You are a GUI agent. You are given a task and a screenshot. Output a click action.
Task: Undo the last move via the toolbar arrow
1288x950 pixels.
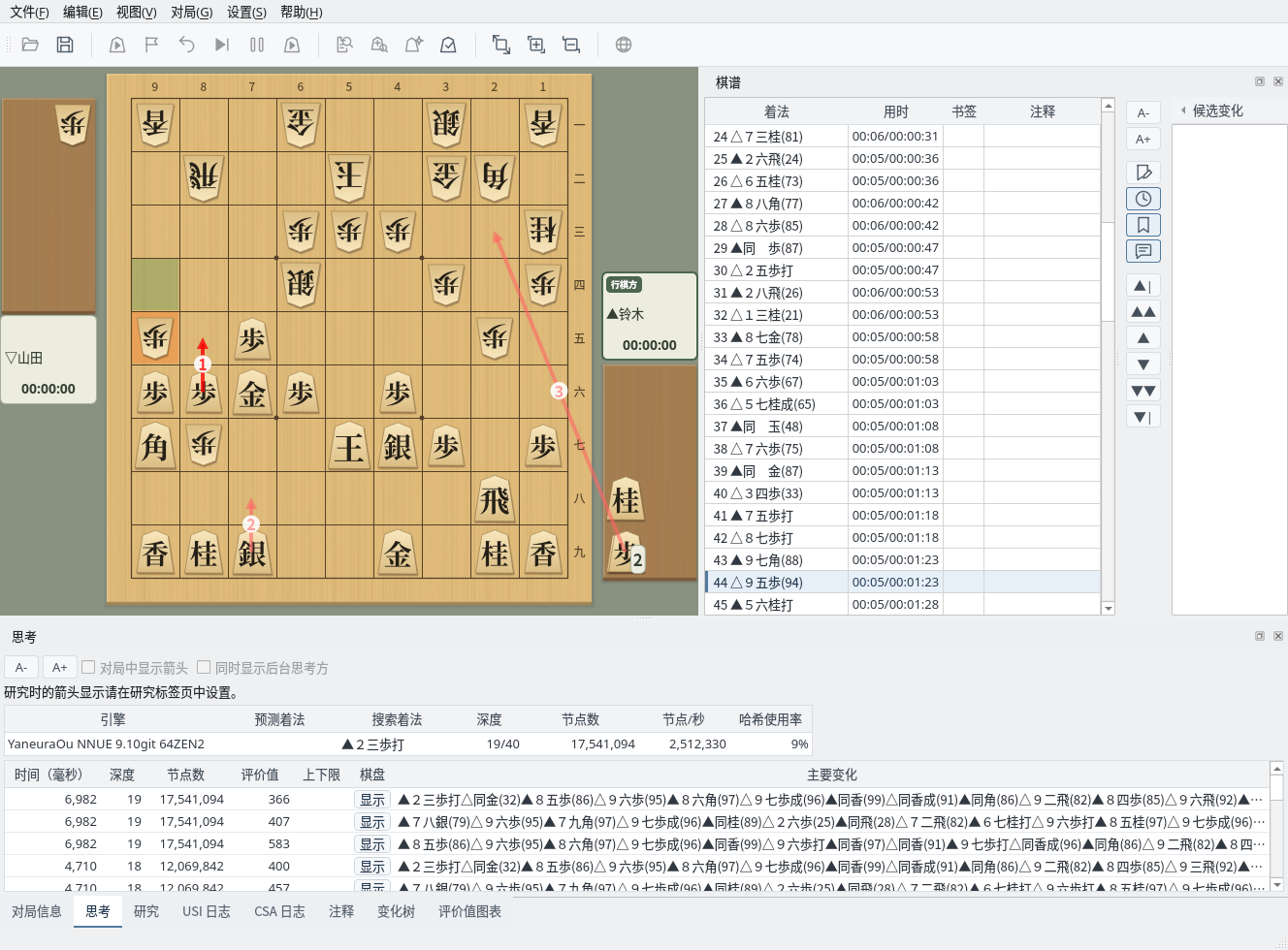tap(187, 45)
